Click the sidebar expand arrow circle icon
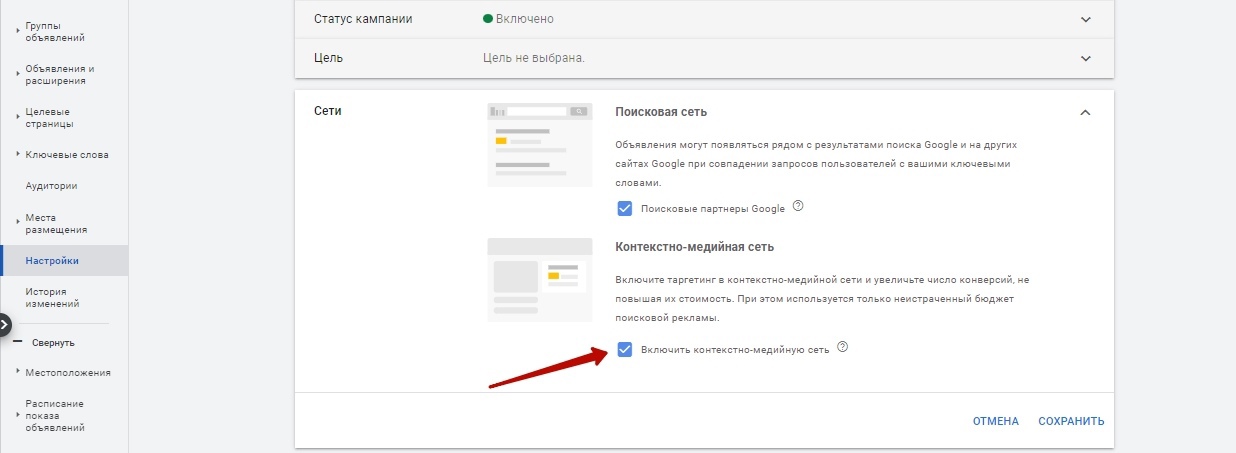Viewport: 1236px width, 453px height. click(4, 324)
